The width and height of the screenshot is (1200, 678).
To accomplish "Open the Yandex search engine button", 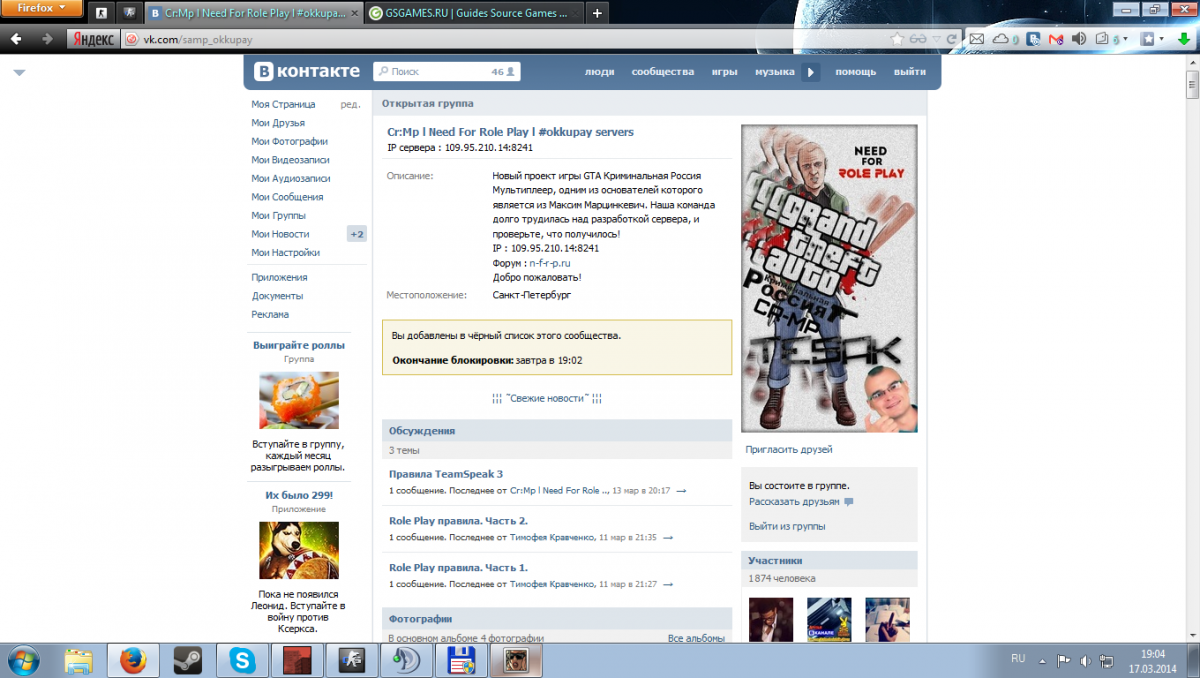I will (93, 39).
